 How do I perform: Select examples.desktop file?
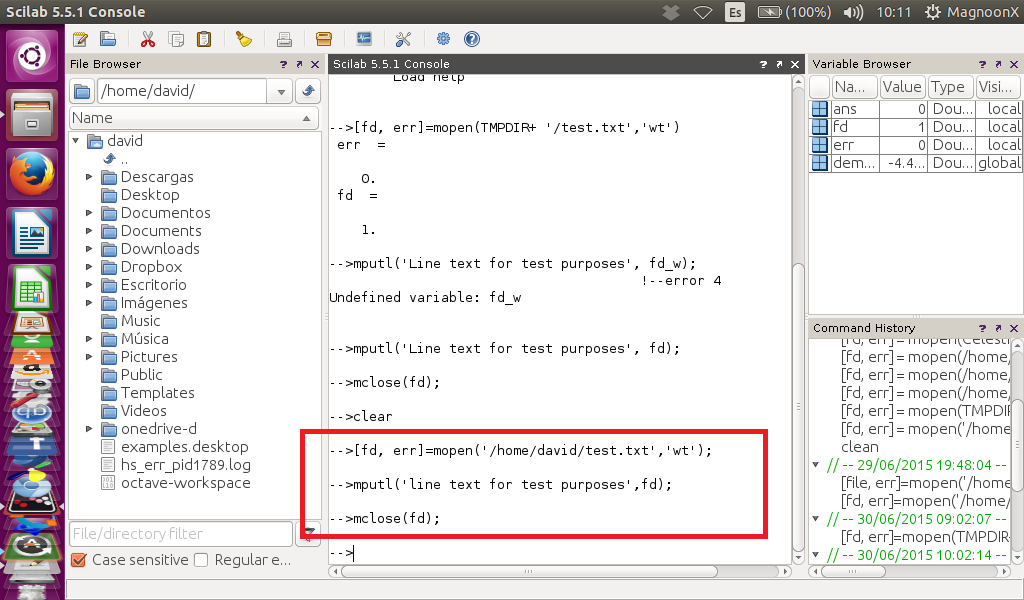tap(184, 447)
